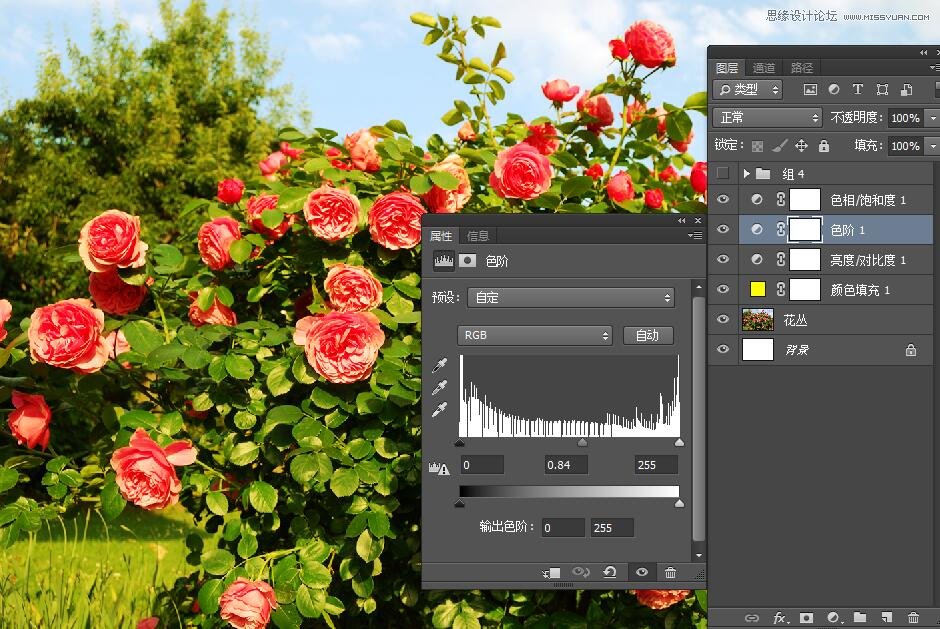Screen dimensions: 940x629
Task: Switch to the 属性 tab
Action: pyautogui.click(x=441, y=236)
